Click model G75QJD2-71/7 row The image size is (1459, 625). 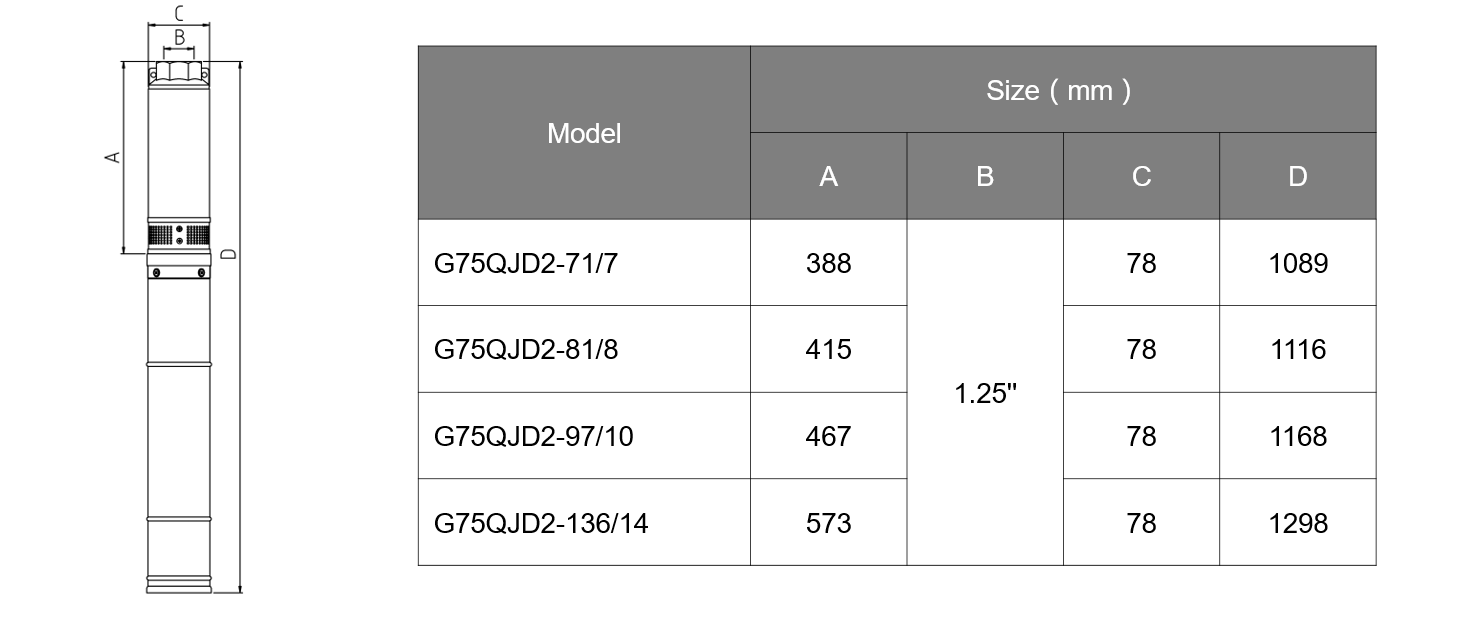(x=897, y=263)
